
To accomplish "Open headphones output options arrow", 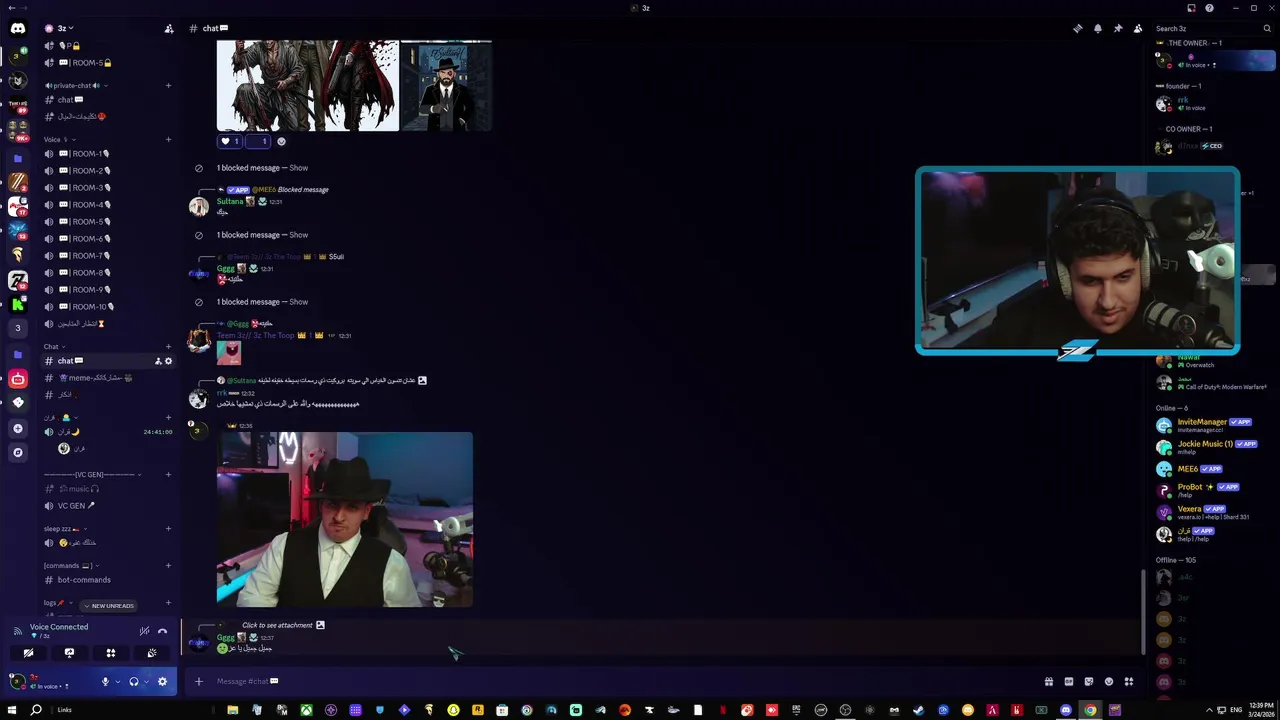I will click(146, 682).
